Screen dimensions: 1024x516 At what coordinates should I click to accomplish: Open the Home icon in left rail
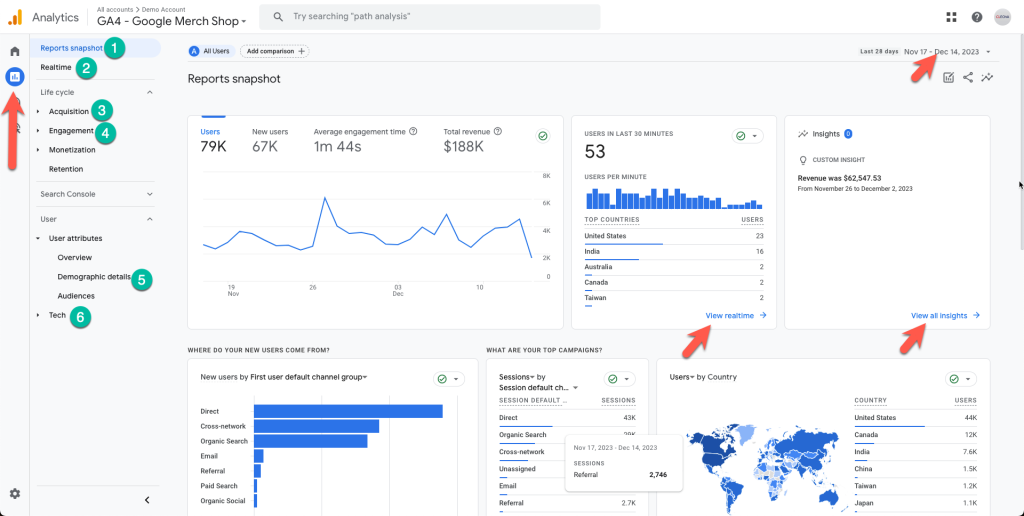point(14,52)
